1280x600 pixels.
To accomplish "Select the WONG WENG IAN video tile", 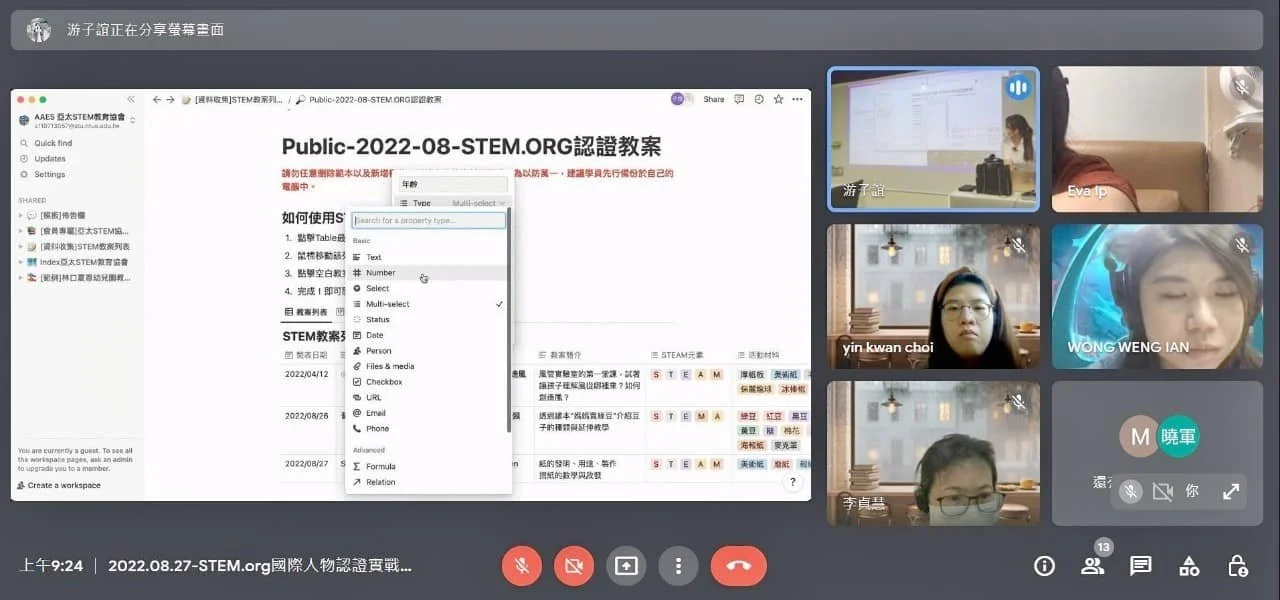I will [1157, 296].
